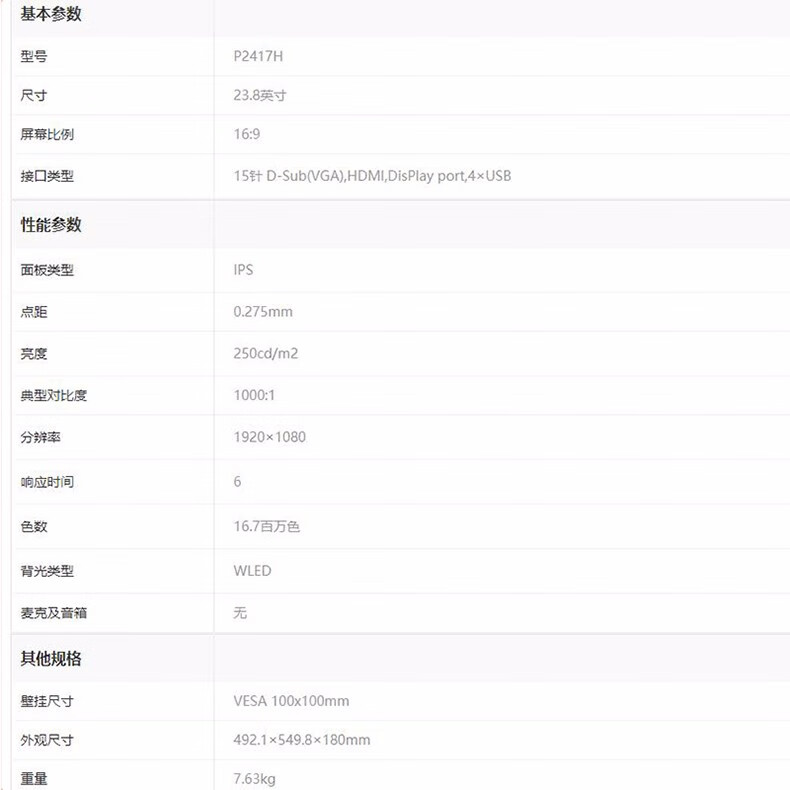790x790 pixels.
Task: Select the 16.7百万色 color count value
Action: tap(267, 526)
